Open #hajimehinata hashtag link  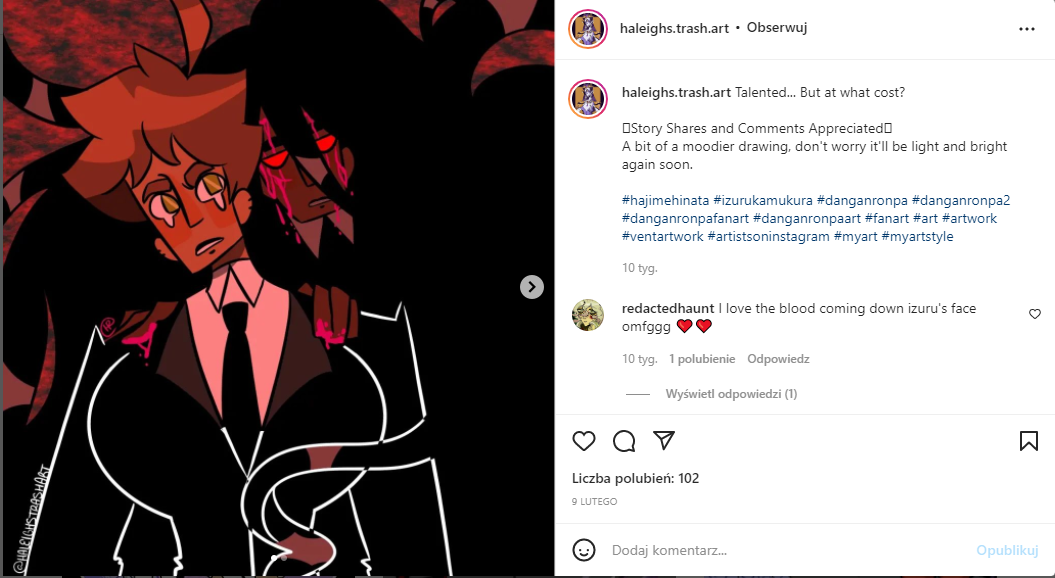665,201
